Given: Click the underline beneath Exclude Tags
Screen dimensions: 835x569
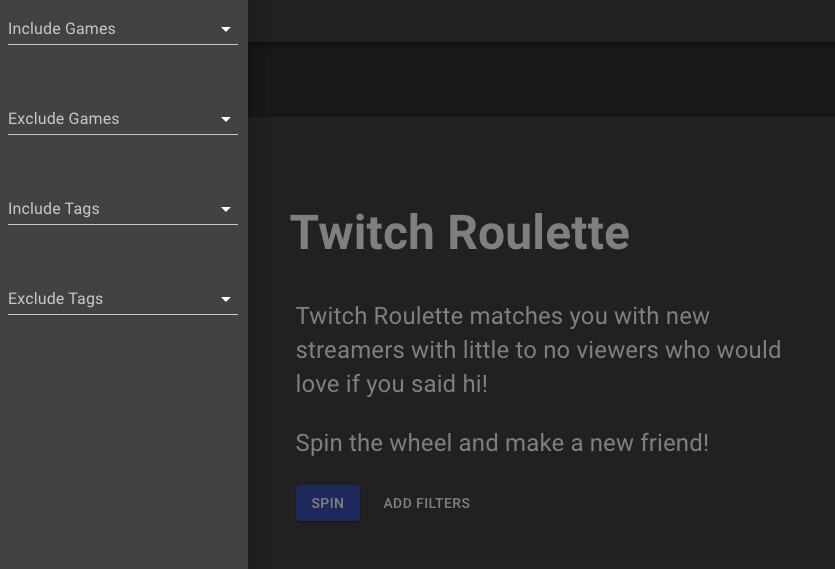Looking at the screenshot, I should click(123, 314).
